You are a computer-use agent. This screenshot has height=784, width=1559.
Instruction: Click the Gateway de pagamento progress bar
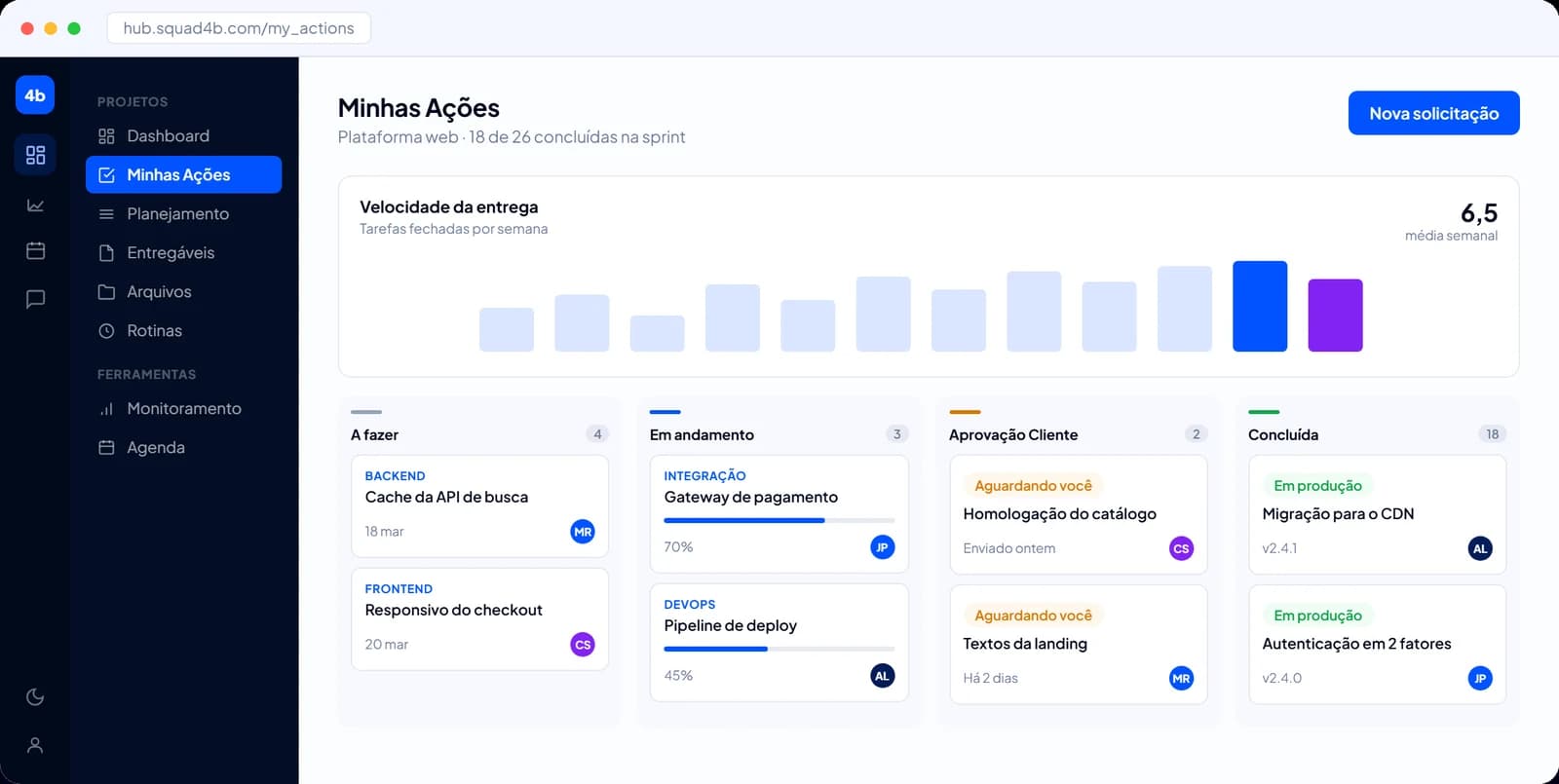pos(779,521)
